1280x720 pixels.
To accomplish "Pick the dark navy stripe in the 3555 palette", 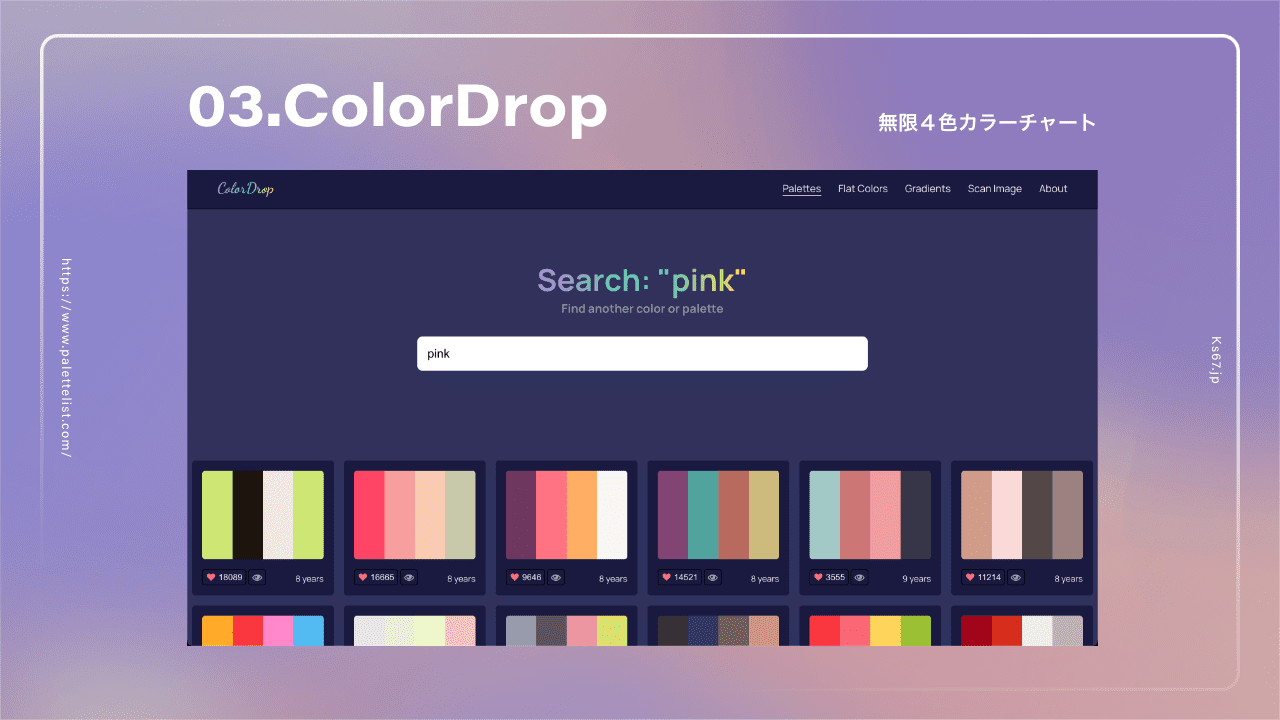I will pos(916,515).
